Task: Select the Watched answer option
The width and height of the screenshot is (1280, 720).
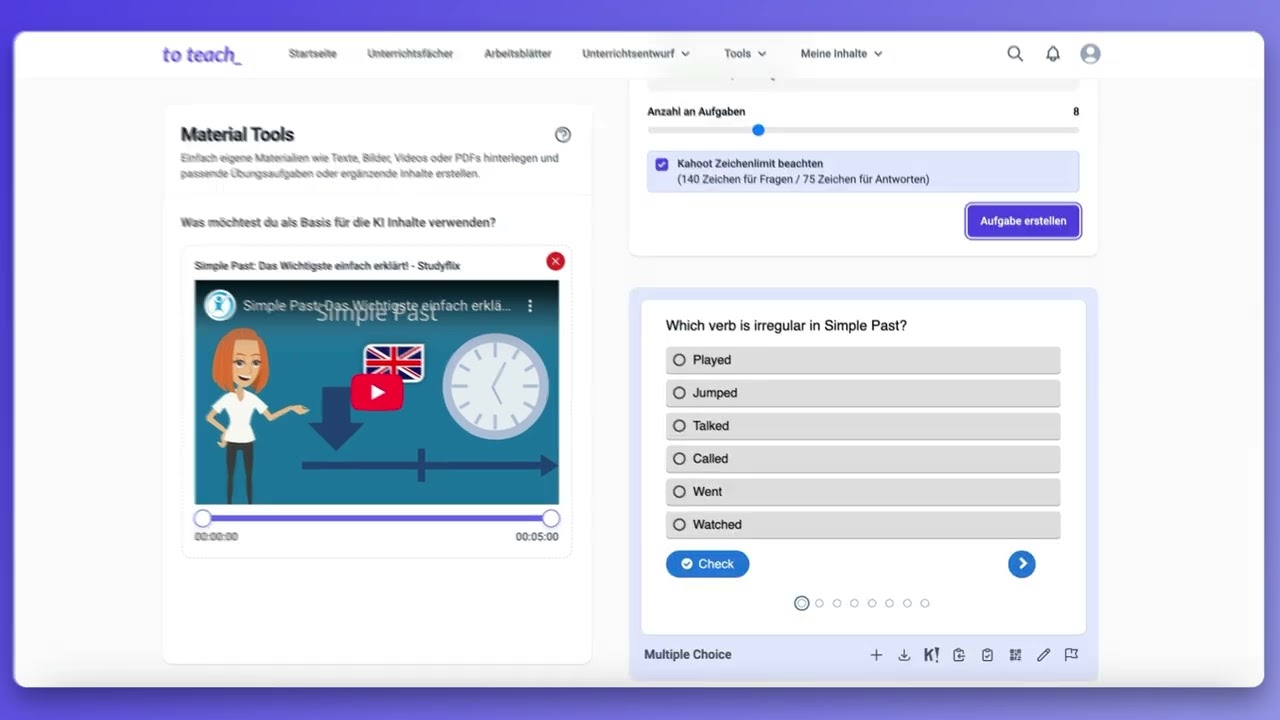Action: pyautogui.click(x=863, y=525)
